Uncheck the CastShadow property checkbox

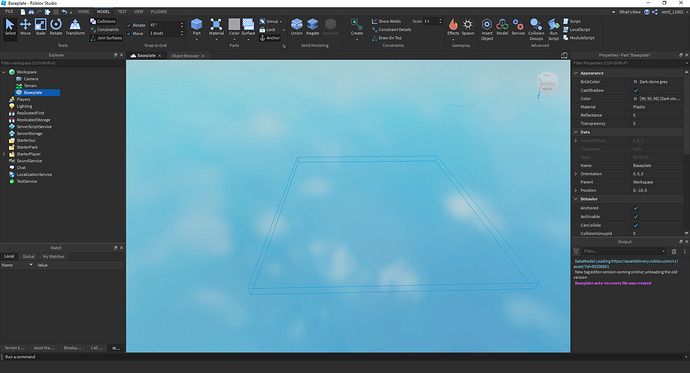pos(636,90)
